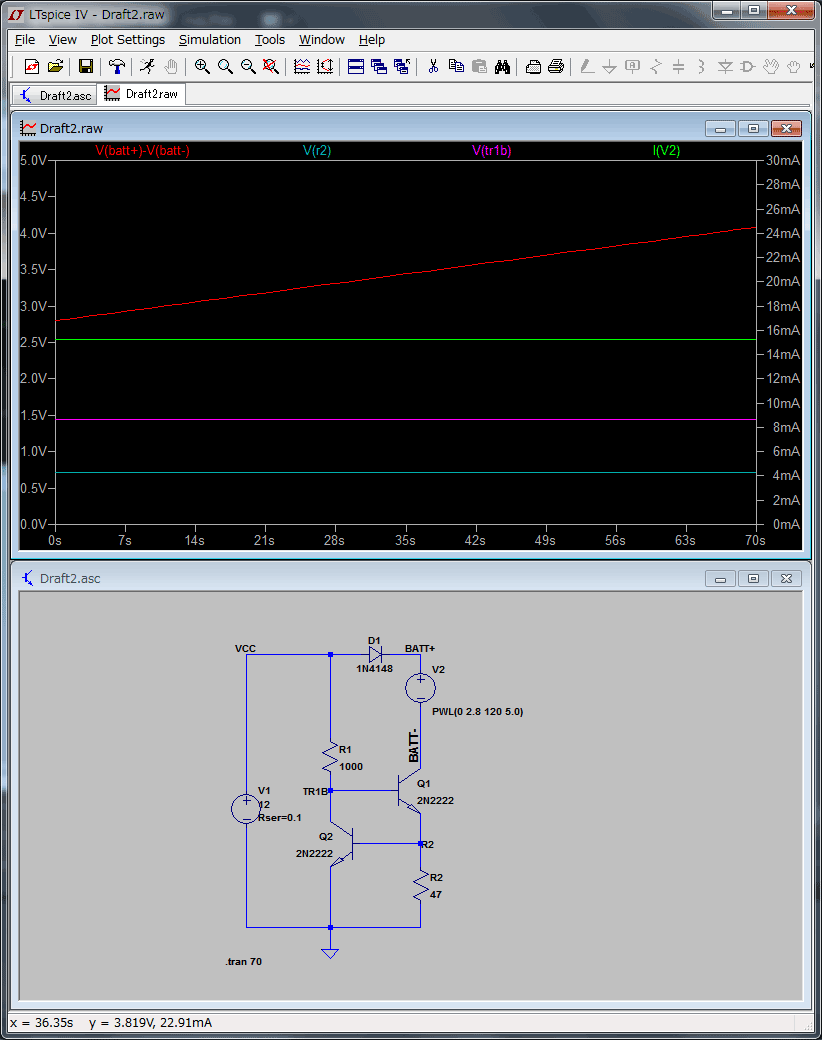Select the Label Net tool
The image size is (822, 1040).
click(x=633, y=66)
